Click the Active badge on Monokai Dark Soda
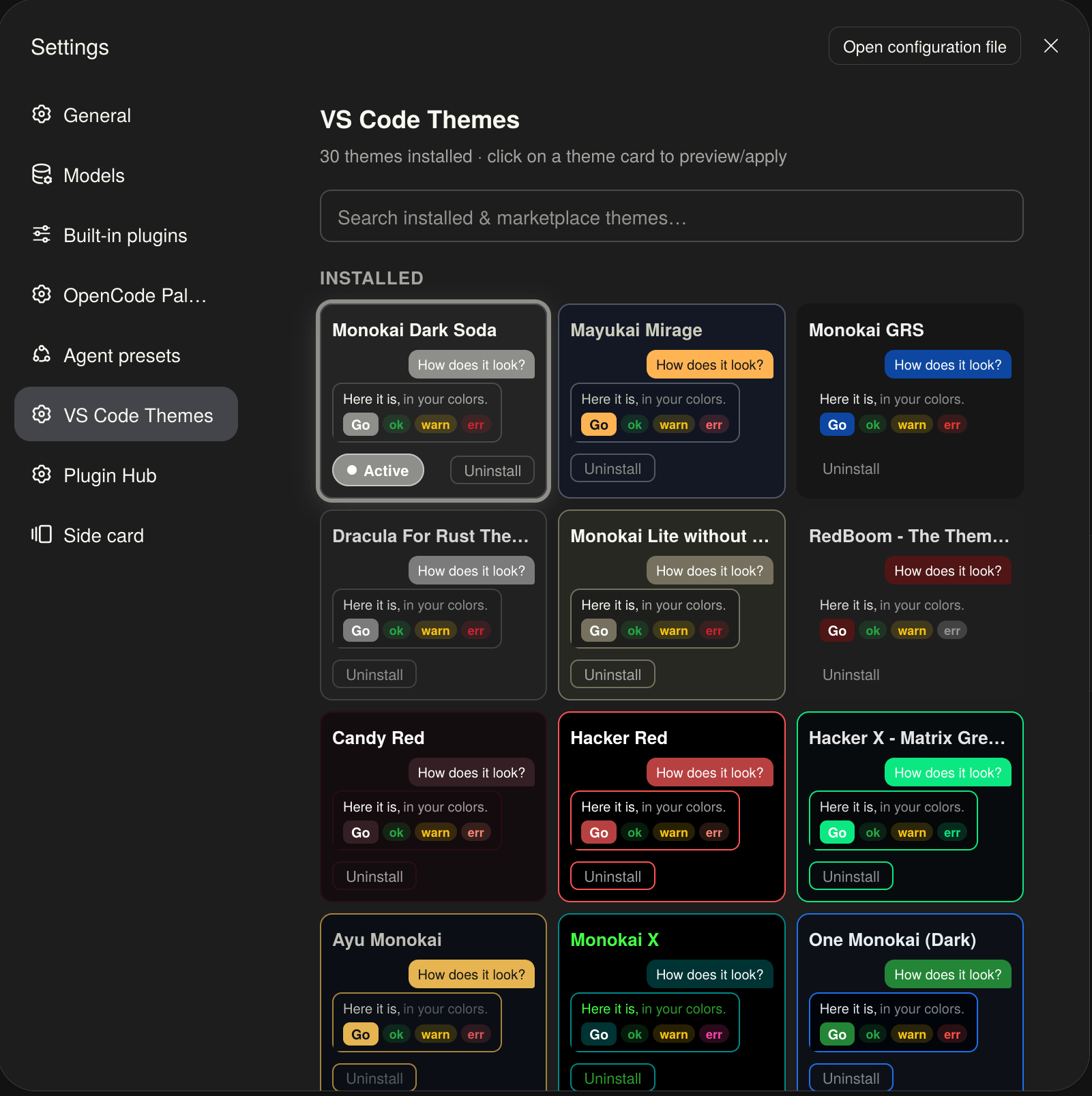The image size is (1092, 1096). pos(378,471)
